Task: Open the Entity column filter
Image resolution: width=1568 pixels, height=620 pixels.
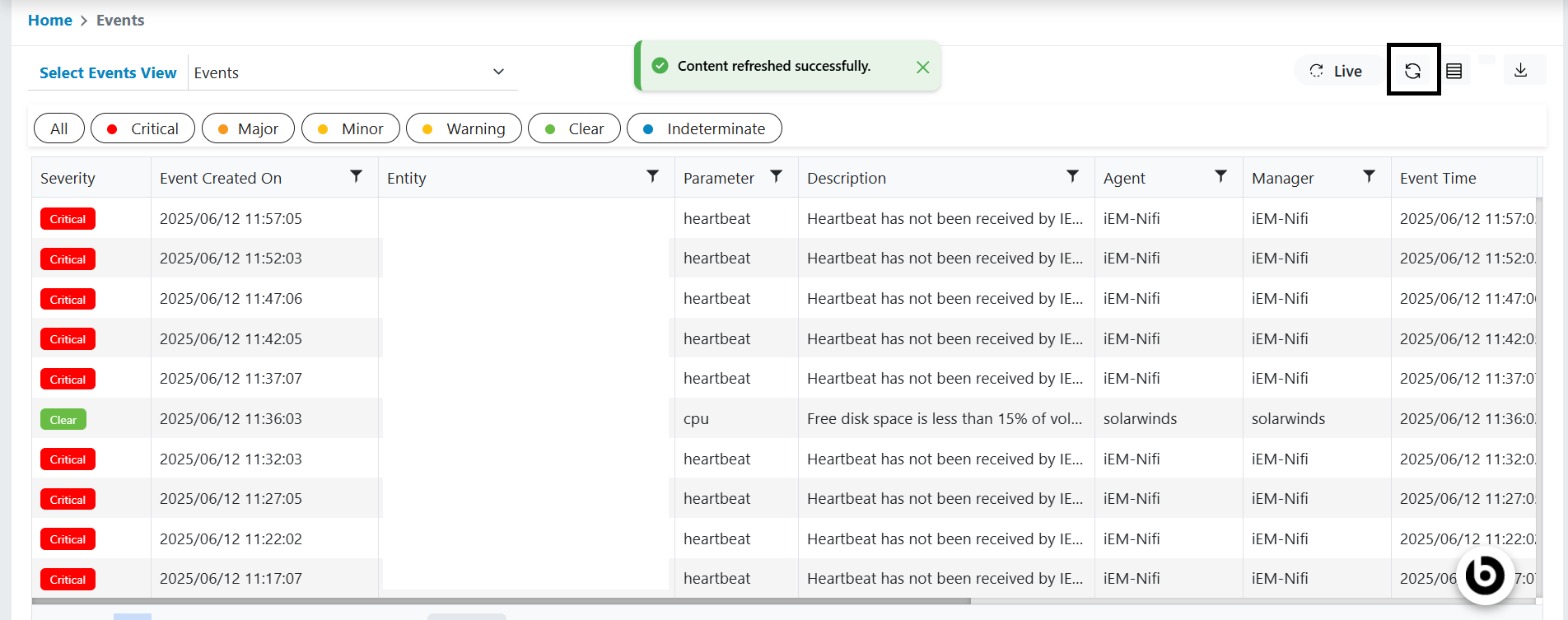Action: pyautogui.click(x=652, y=176)
